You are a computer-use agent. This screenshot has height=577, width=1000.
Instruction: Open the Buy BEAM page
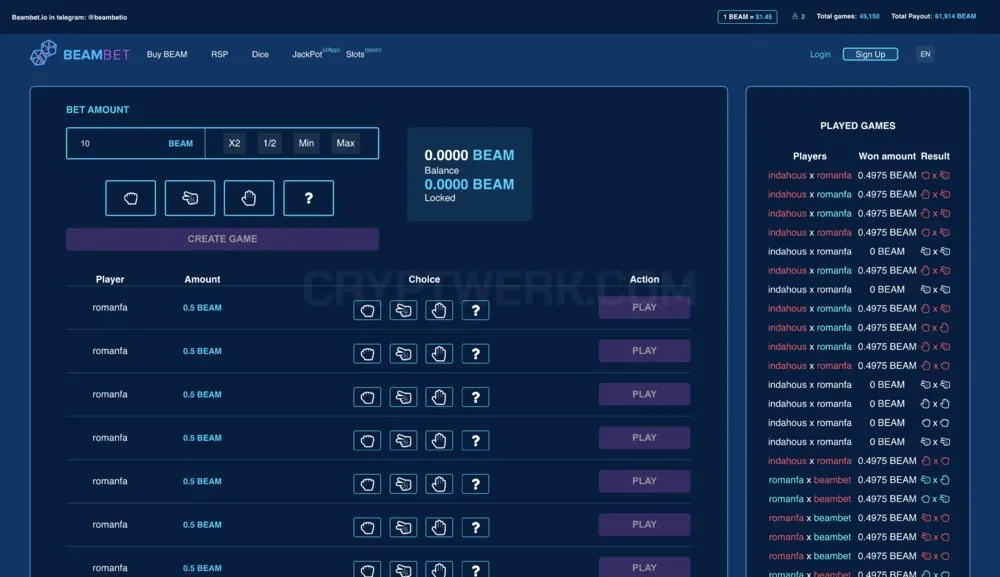(167, 54)
